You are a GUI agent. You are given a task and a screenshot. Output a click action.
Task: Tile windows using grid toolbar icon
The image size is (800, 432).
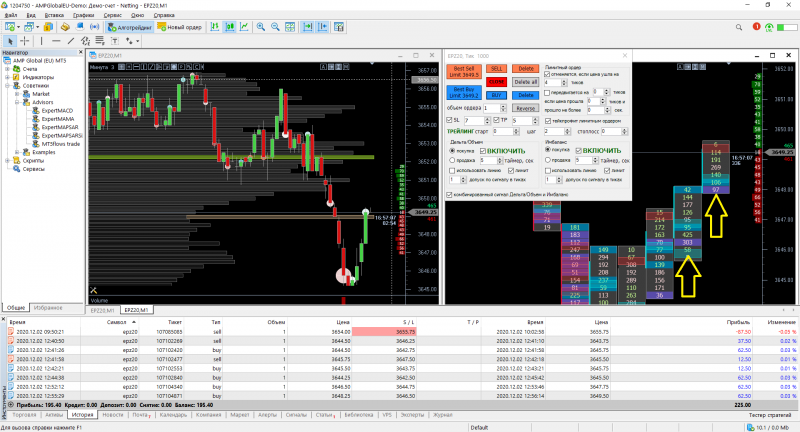click(290, 27)
